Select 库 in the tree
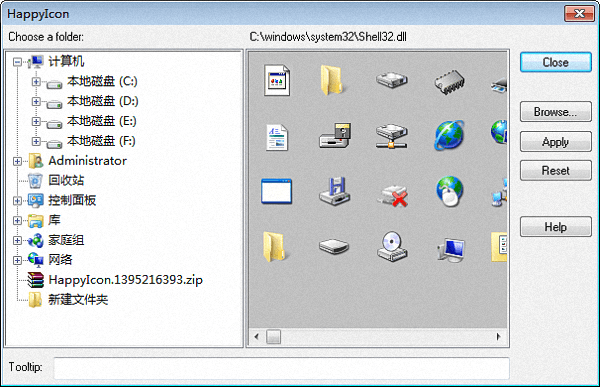The height and width of the screenshot is (387, 600). click(54, 220)
